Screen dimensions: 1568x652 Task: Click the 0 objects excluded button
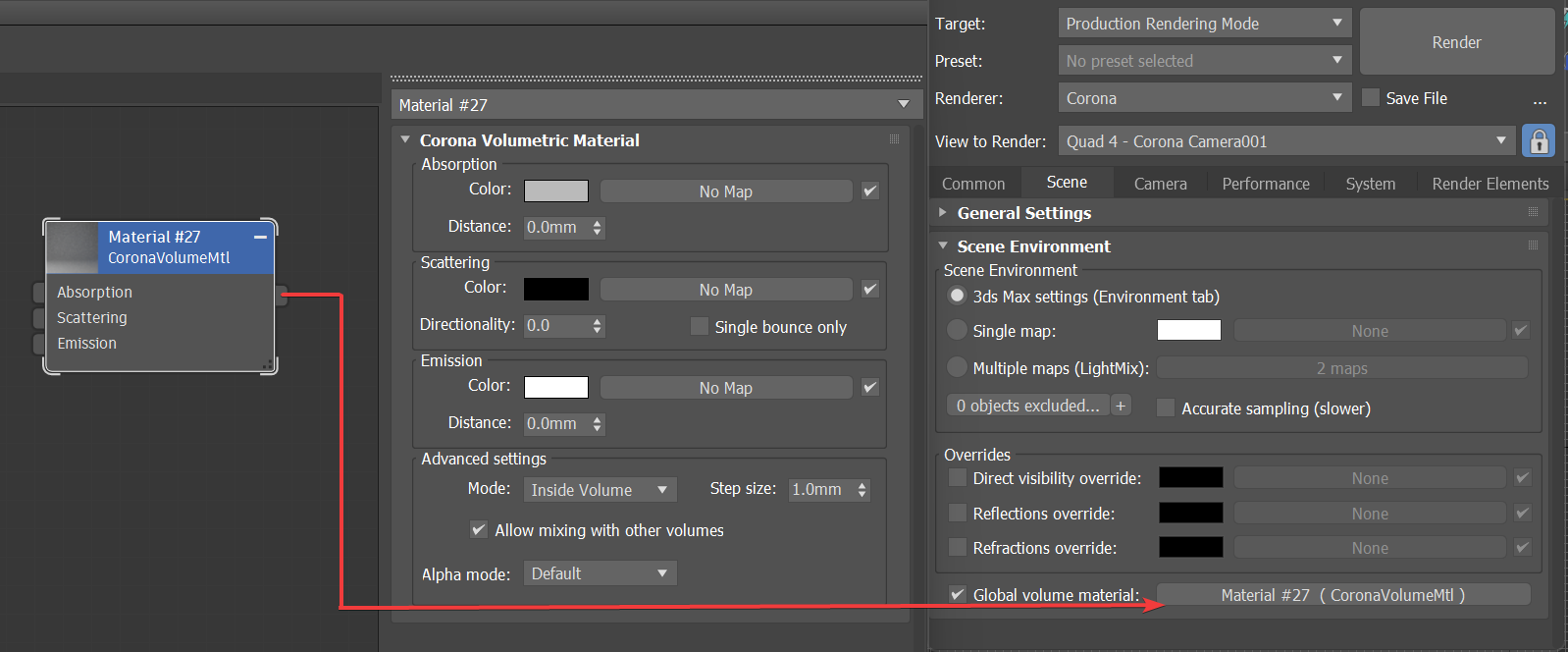click(1028, 406)
